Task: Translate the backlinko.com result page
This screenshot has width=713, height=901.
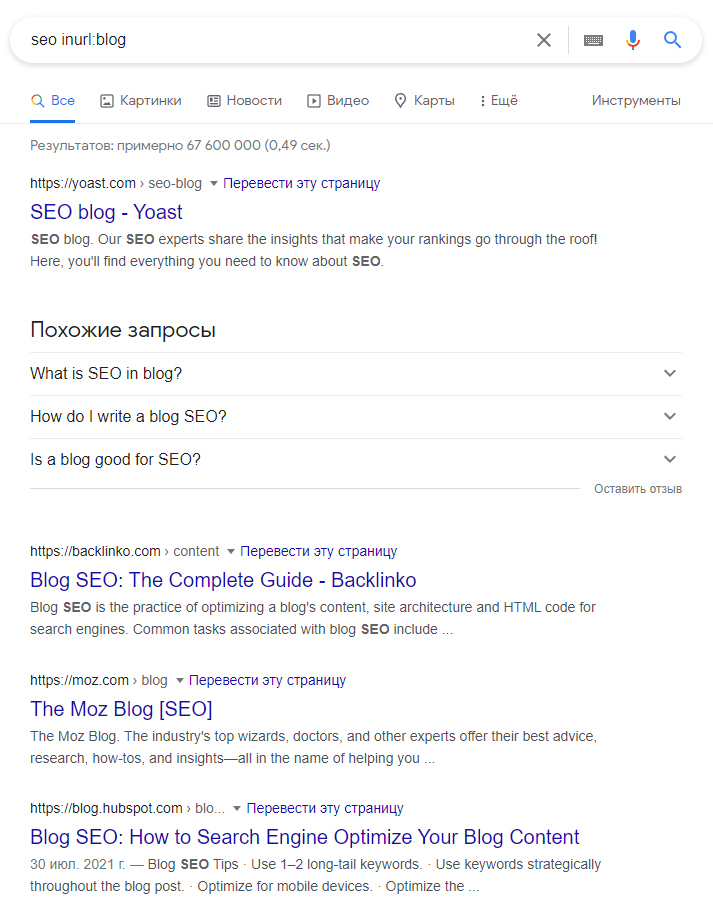Action: (x=319, y=551)
